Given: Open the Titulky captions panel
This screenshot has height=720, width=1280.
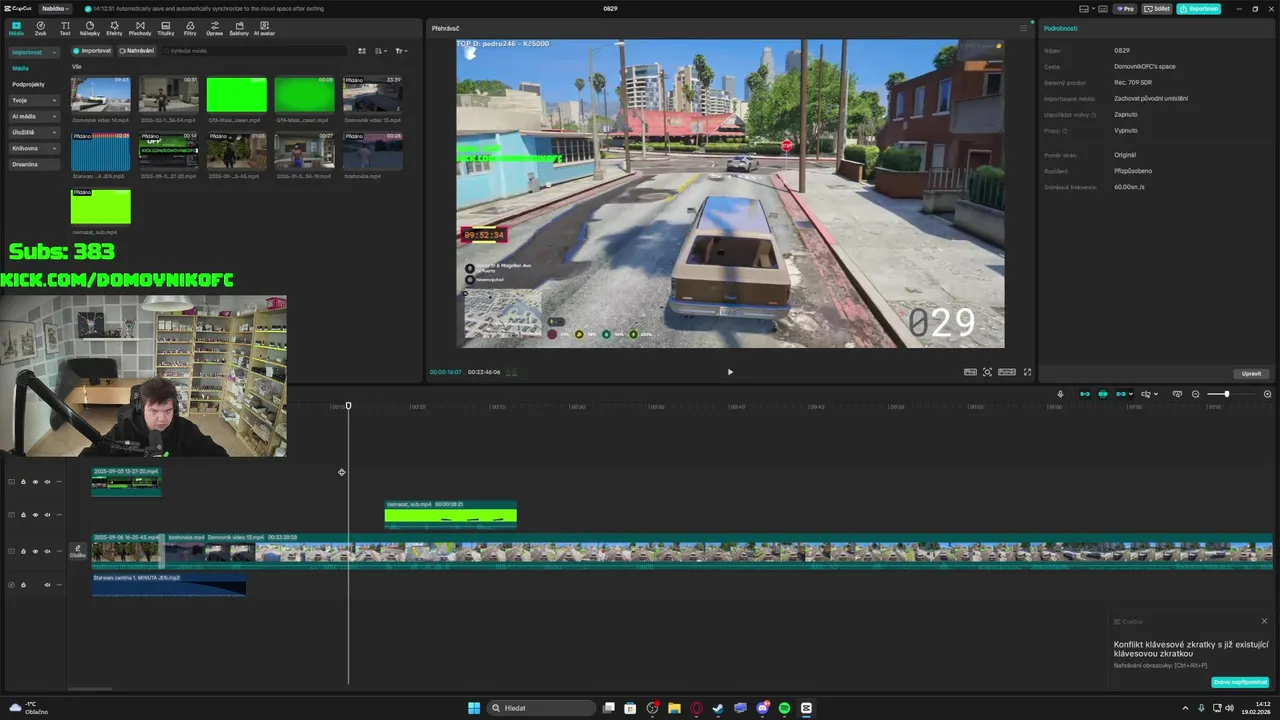Looking at the screenshot, I should pyautogui.click(x=165, y=28).
